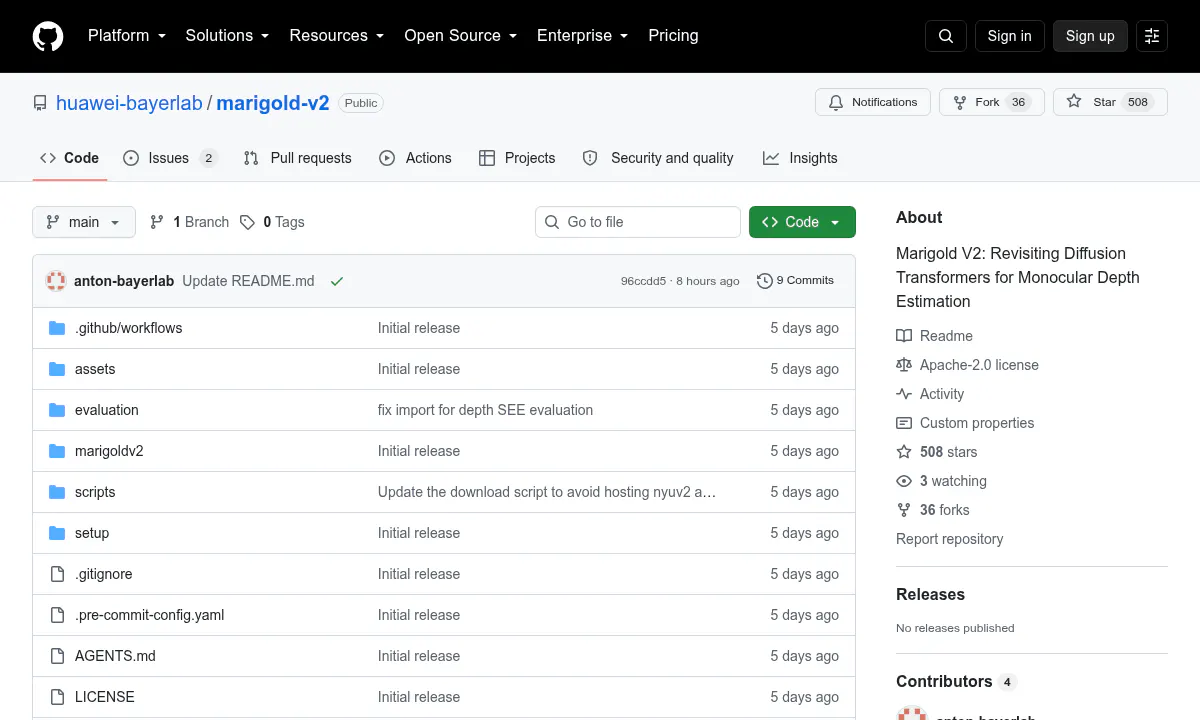View 1 Branch link
The width and height of the screenshot is (1200, 720).
coord(189,222)
